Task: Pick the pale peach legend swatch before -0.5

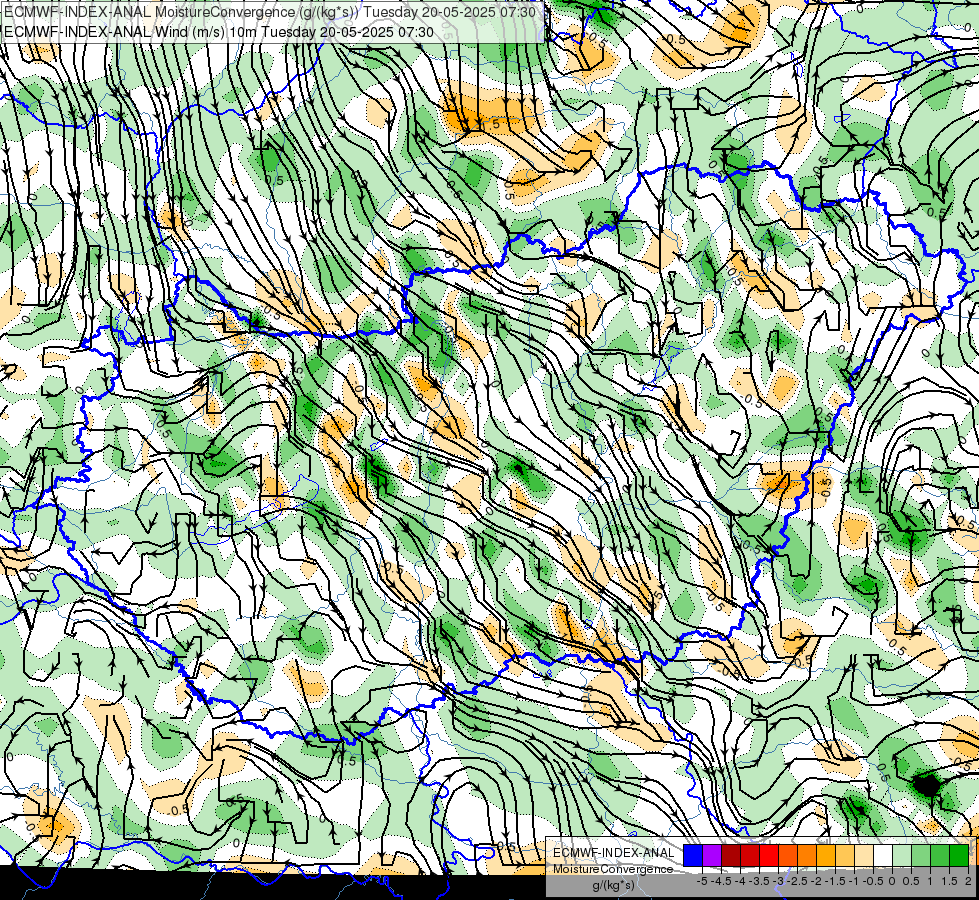Action: pyautogui.click(x=864, y=855)
